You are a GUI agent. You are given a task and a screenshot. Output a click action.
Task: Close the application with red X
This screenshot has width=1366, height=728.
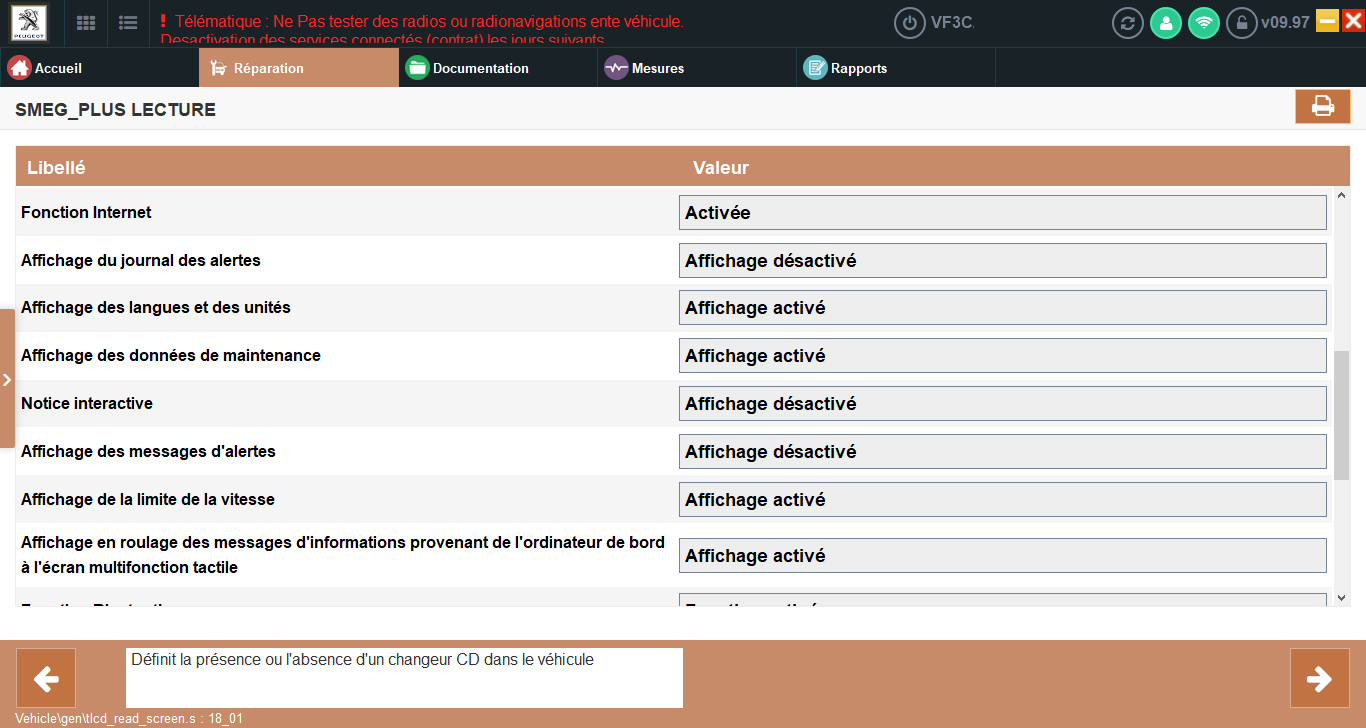1353,21
